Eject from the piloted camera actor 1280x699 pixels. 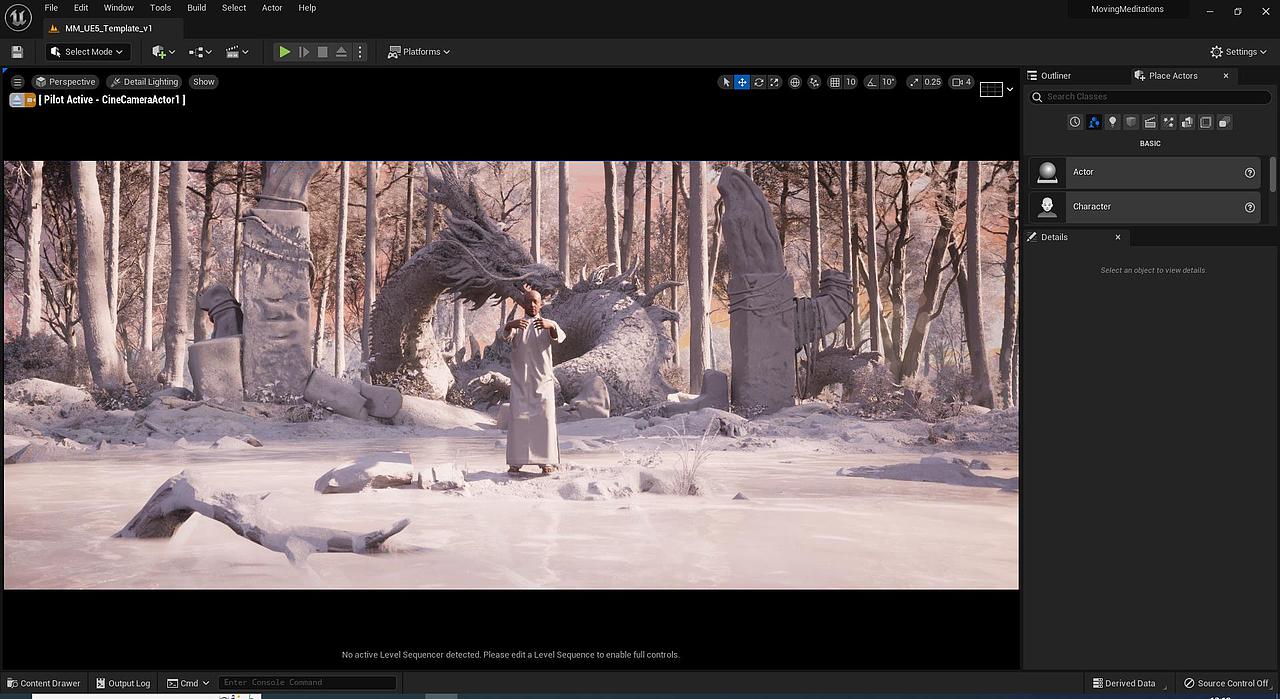pos(17,100)
